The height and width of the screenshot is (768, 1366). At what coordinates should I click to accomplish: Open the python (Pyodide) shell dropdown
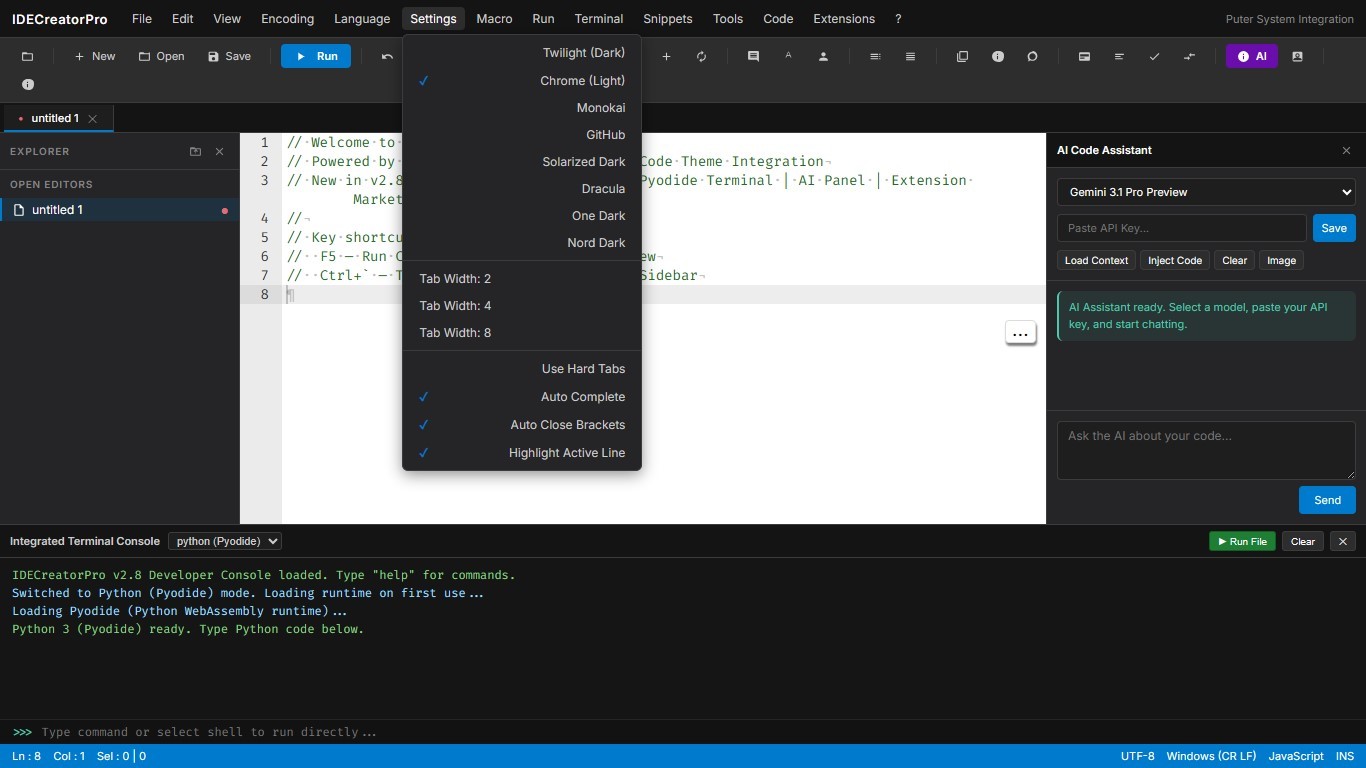click(224, 541)
